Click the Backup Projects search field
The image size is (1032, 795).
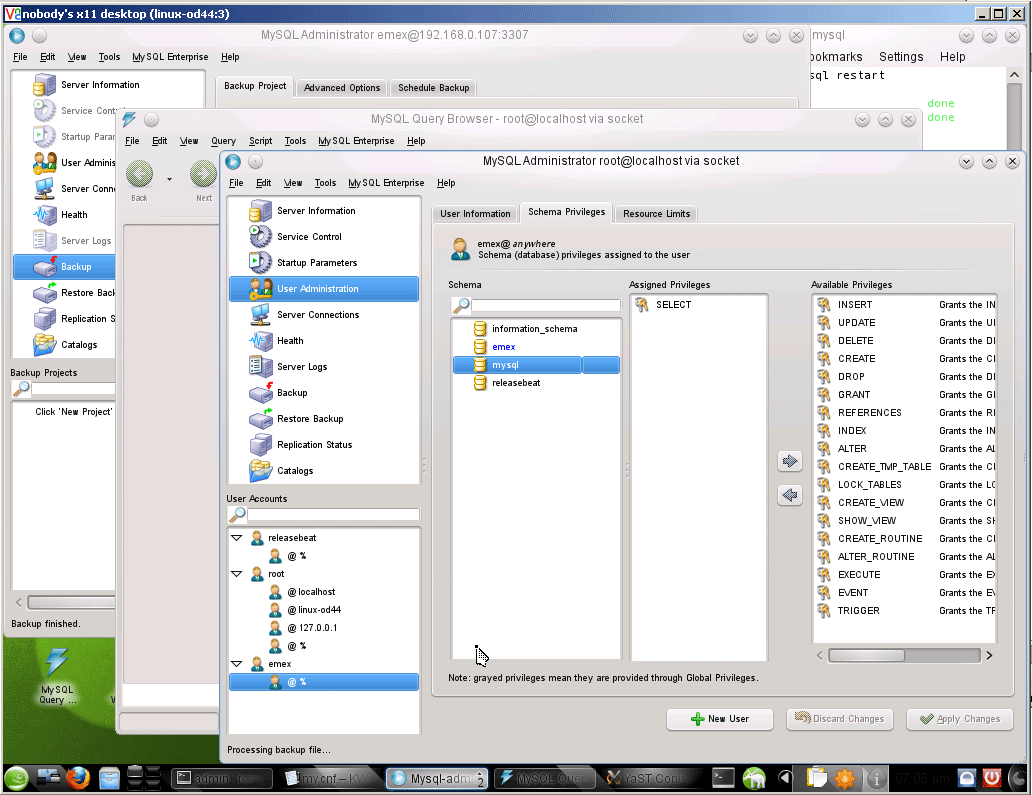(x=73, y=388)
